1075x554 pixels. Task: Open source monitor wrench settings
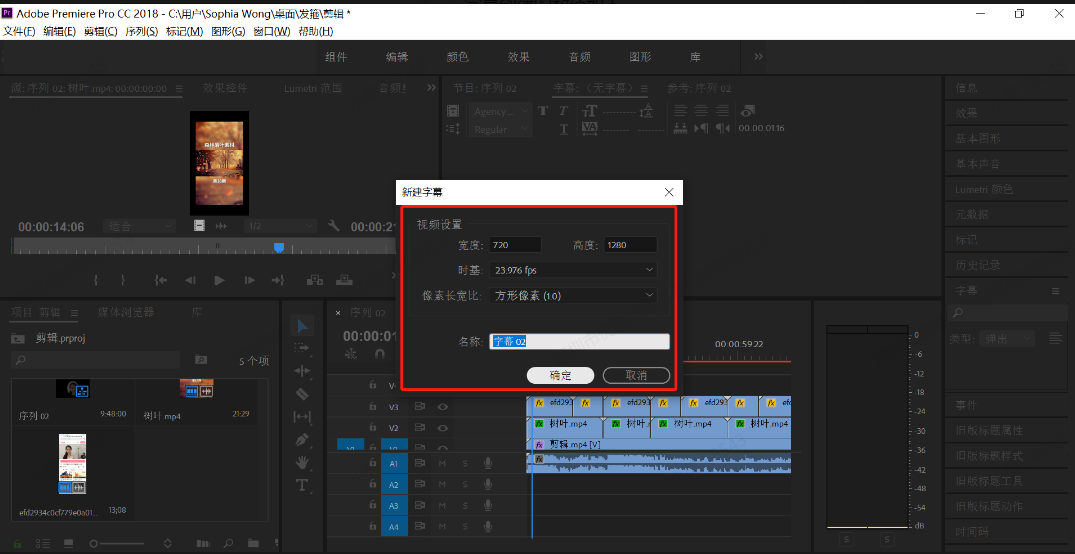[x=334, y=226]
